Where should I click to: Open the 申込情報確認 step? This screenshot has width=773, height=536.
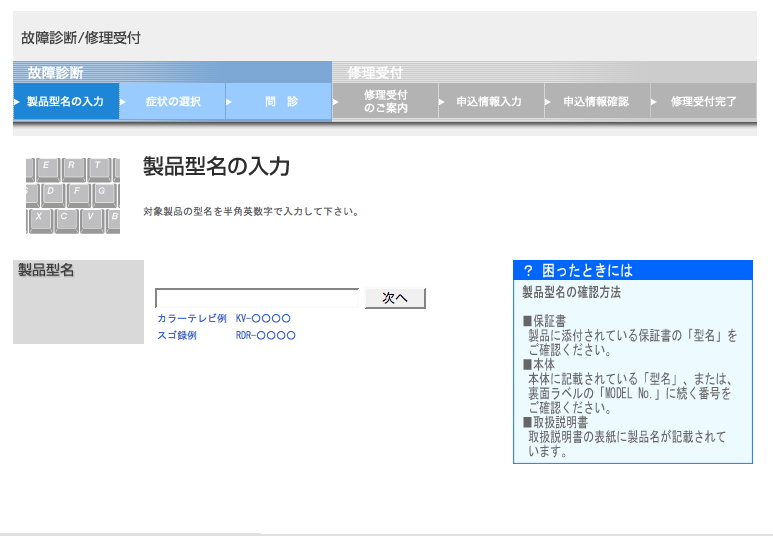coord(595,102)
